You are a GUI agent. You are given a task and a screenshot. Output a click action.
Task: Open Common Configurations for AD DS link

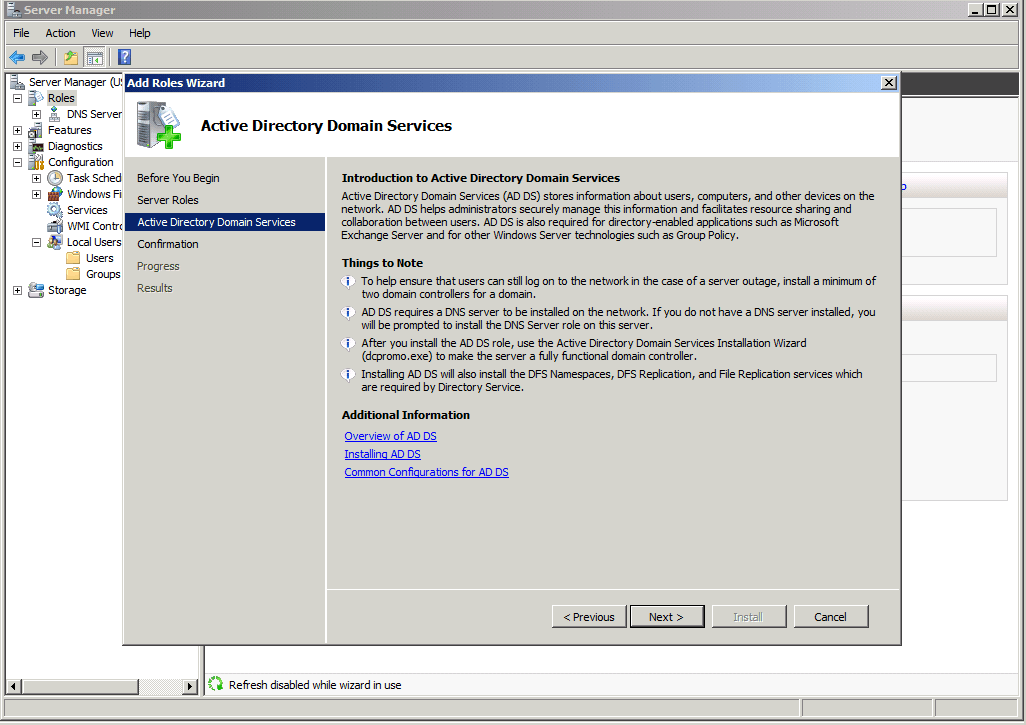[x=426, y=472]
